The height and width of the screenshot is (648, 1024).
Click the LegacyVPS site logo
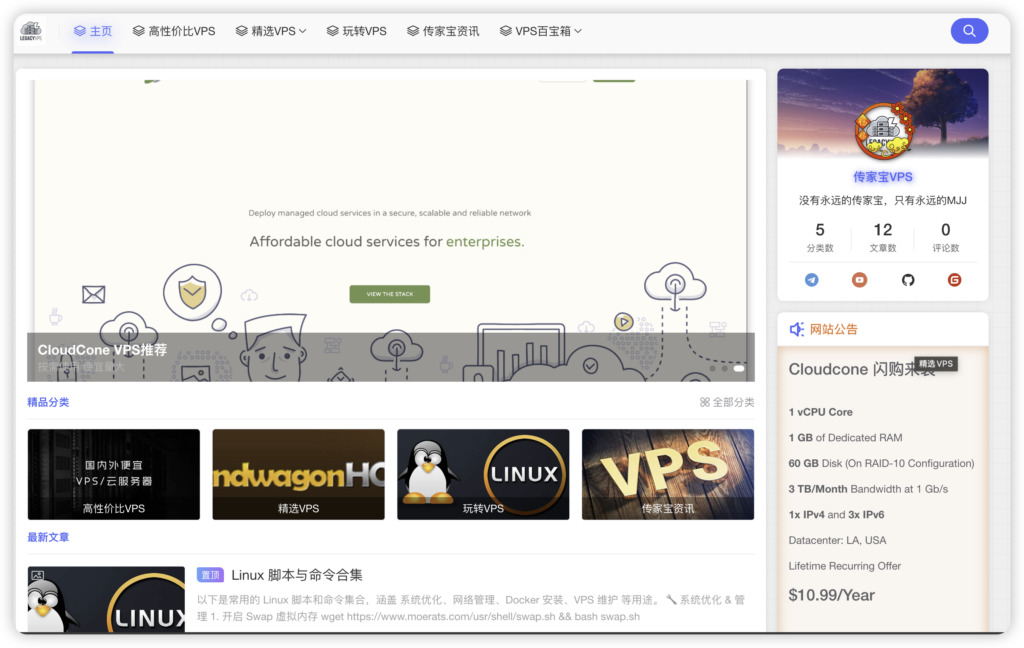coord(31,31)
